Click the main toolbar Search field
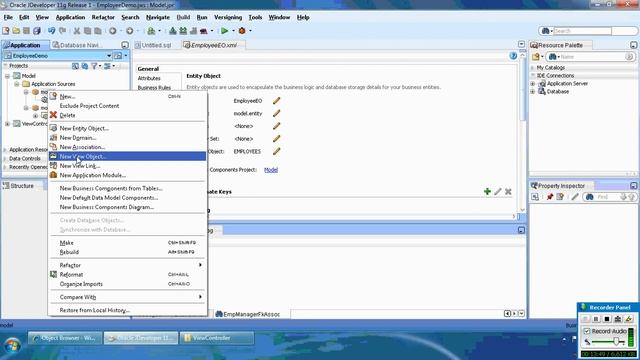 coord(582,31)
